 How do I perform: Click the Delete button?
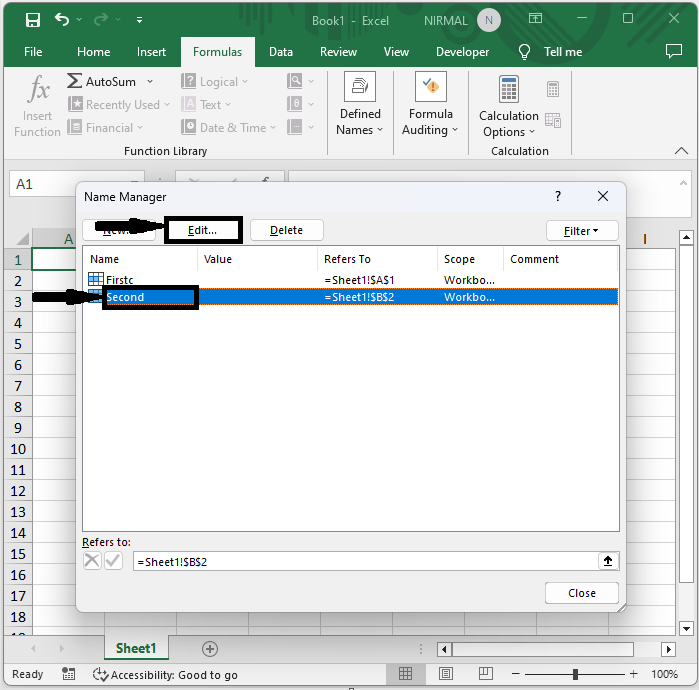(x=287, y=230)
